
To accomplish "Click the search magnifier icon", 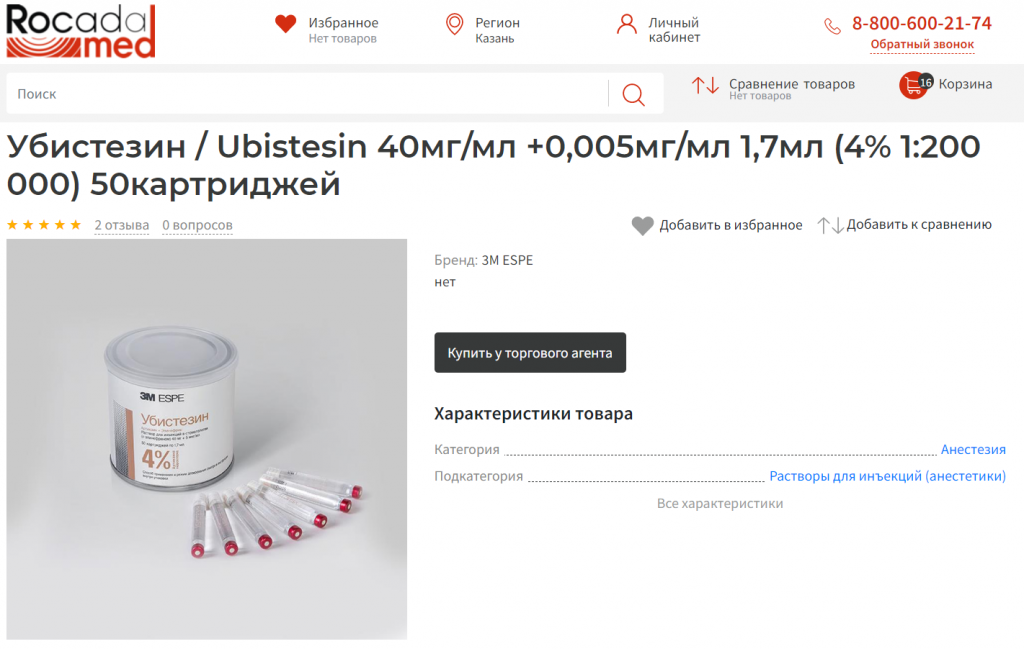I will tap(633, 94).
